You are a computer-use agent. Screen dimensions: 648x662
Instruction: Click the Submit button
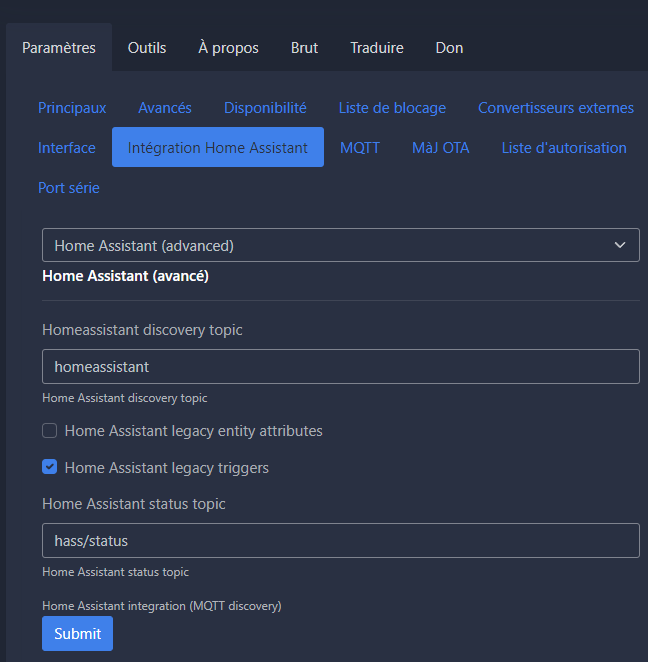click(x=77, y=633)
